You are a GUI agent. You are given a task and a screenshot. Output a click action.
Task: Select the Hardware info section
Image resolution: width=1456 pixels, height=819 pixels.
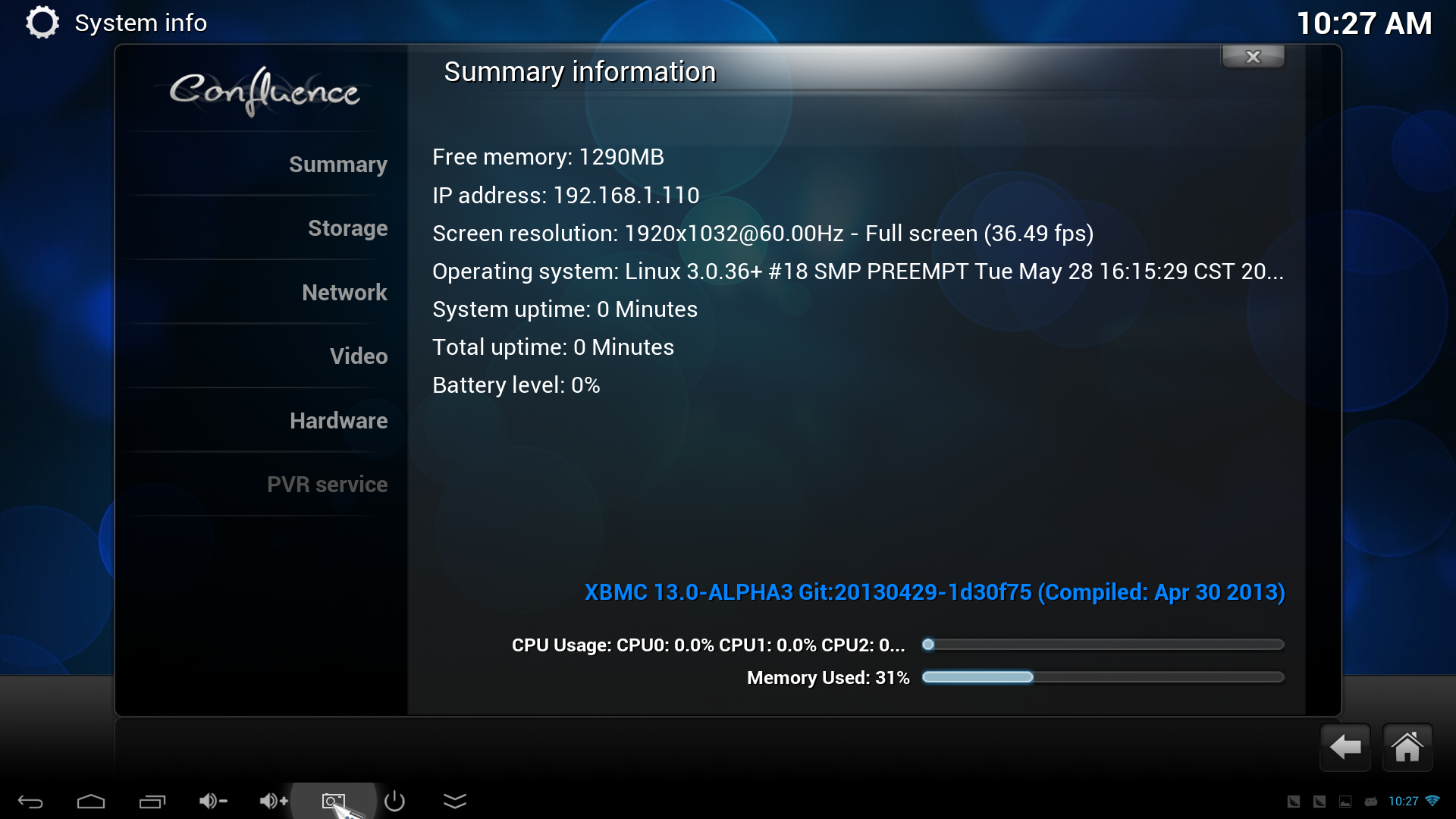click(x=337, y=419)
